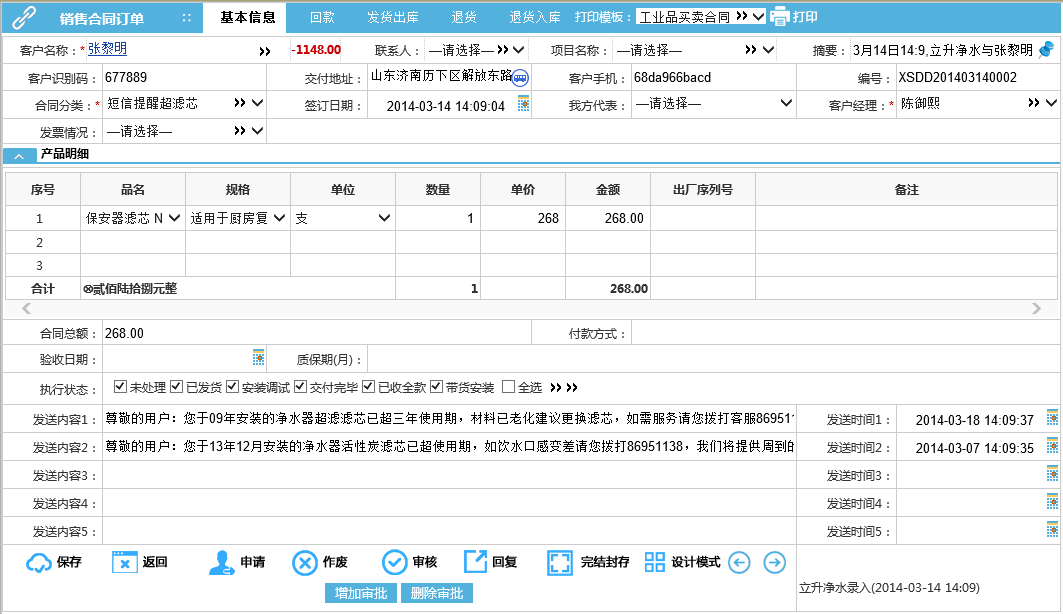Image resolution: width=1063 pixels, height=614 pixels.
Task: Click the 设计模式 grid icon
Action: [655, 562]
